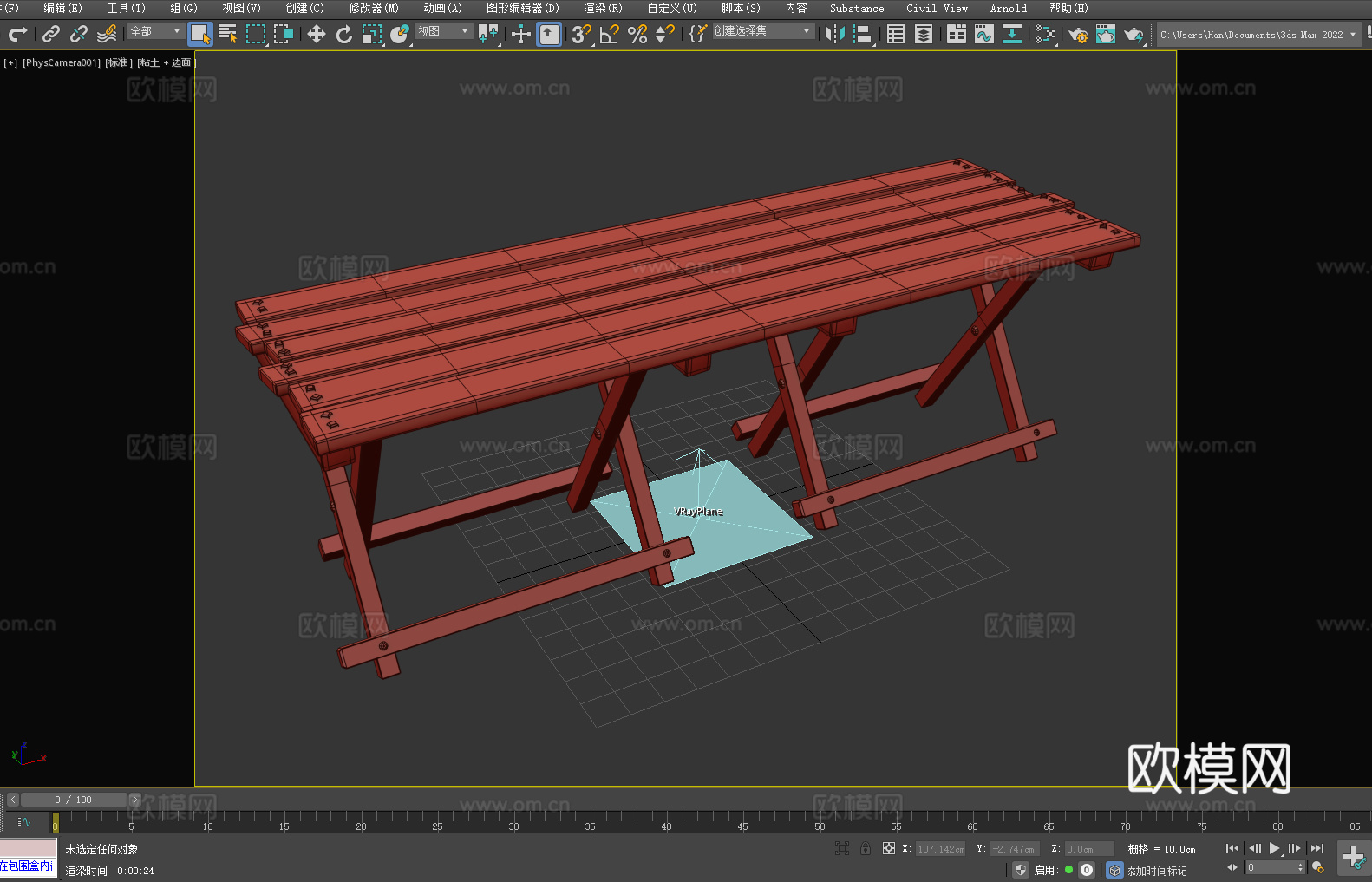Click the Schematic View icon
Screen dimensions: 1372x882
point(1012,34)
